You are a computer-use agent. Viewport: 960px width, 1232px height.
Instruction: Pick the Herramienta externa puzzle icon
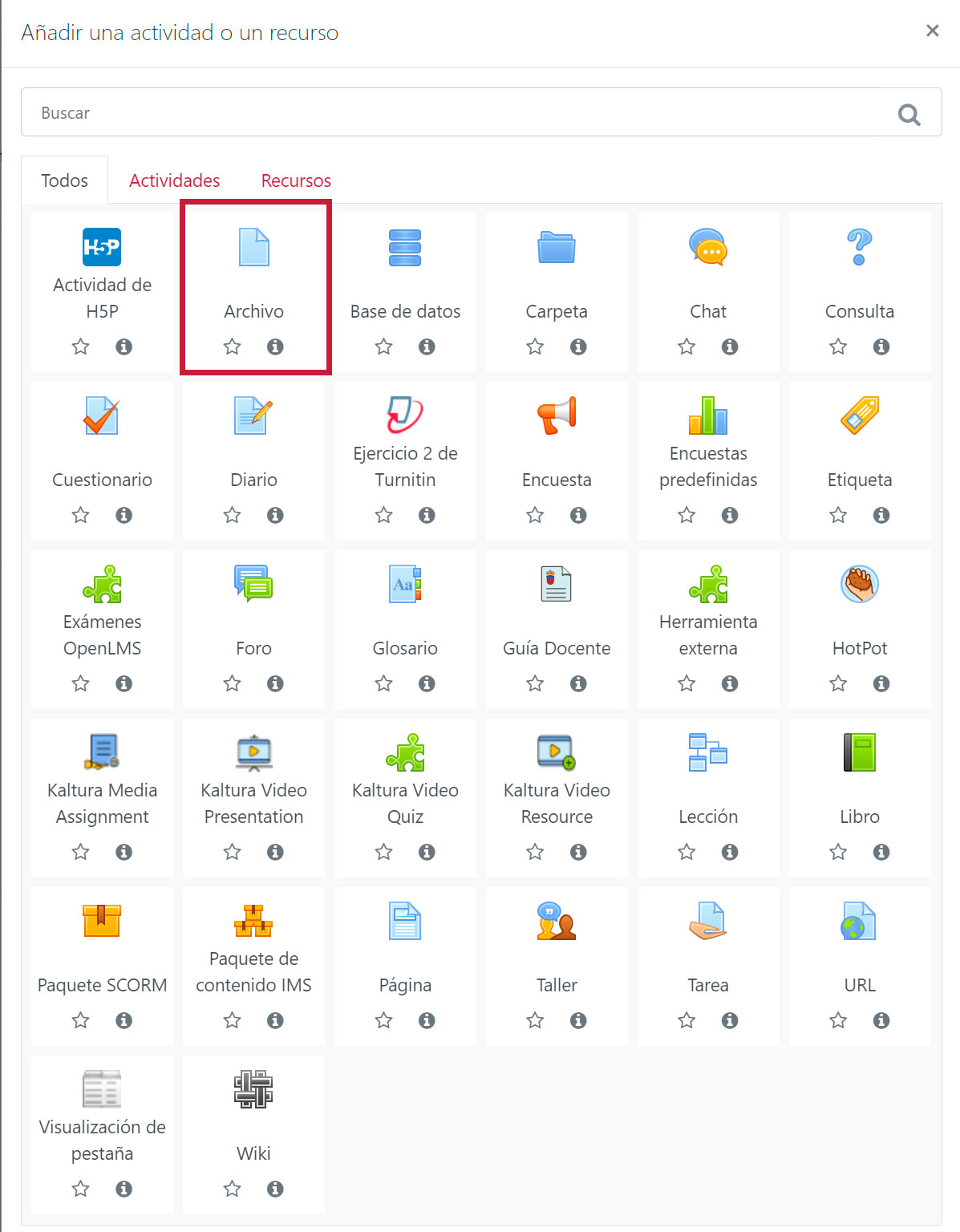pyautogui.click(x=708, y=584)
